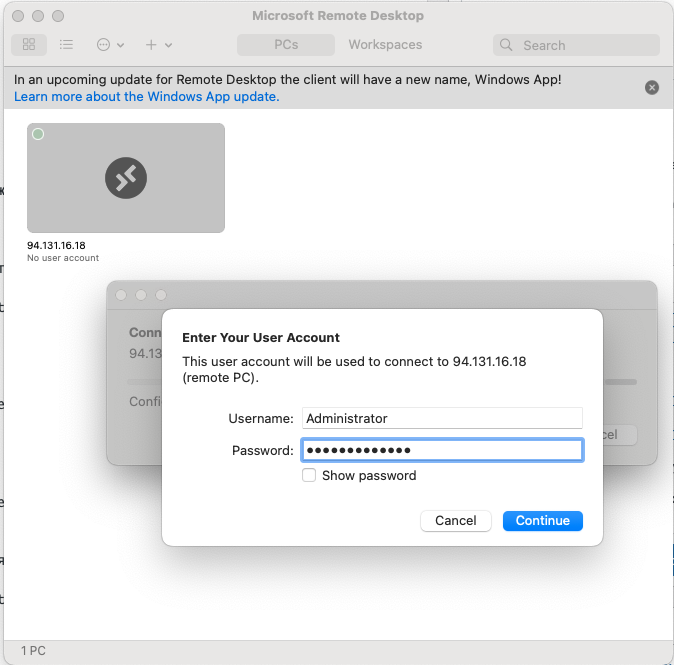
Task: Open the plus add menu
Action: (159, 45)
